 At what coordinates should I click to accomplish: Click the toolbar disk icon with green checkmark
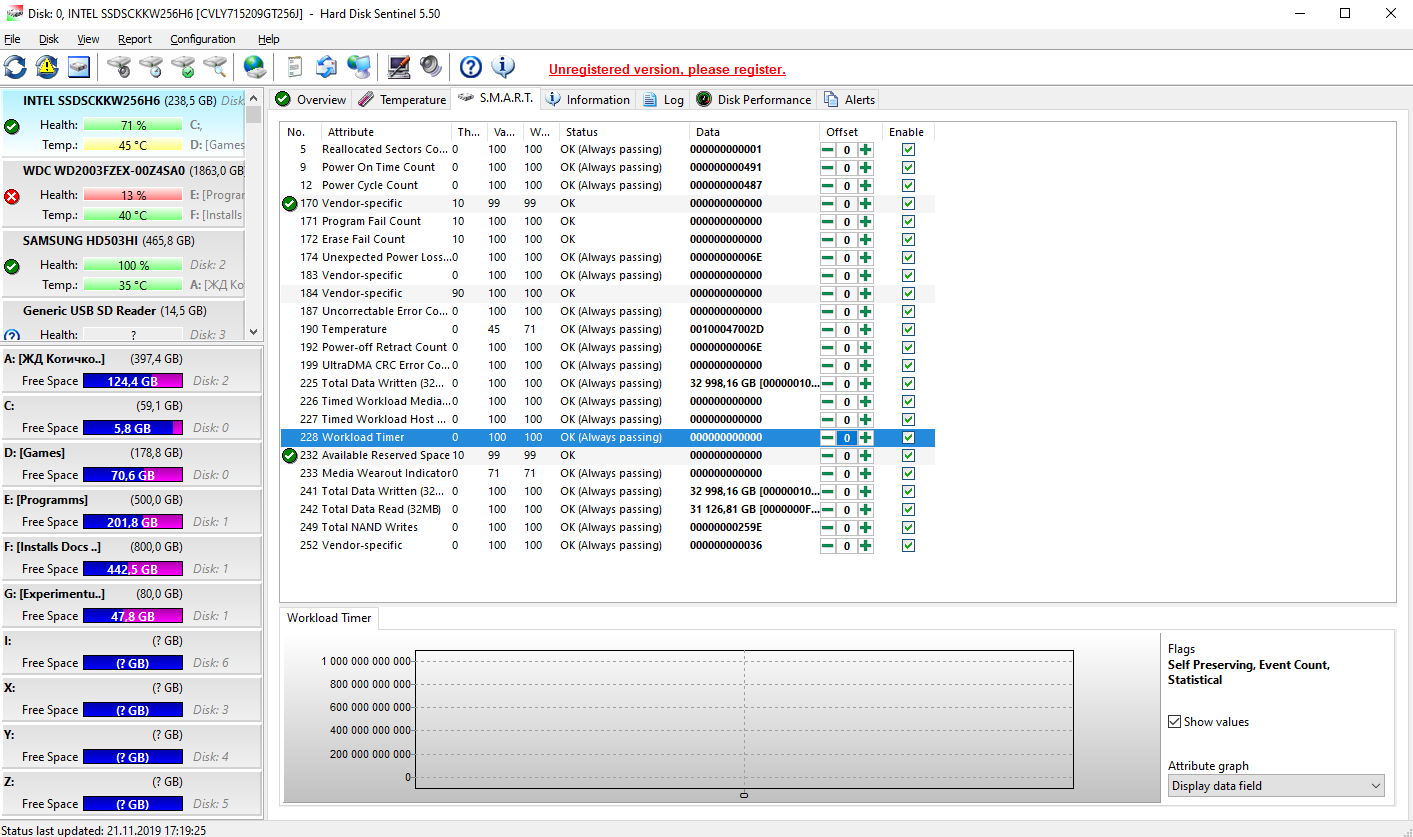[183, 67]
